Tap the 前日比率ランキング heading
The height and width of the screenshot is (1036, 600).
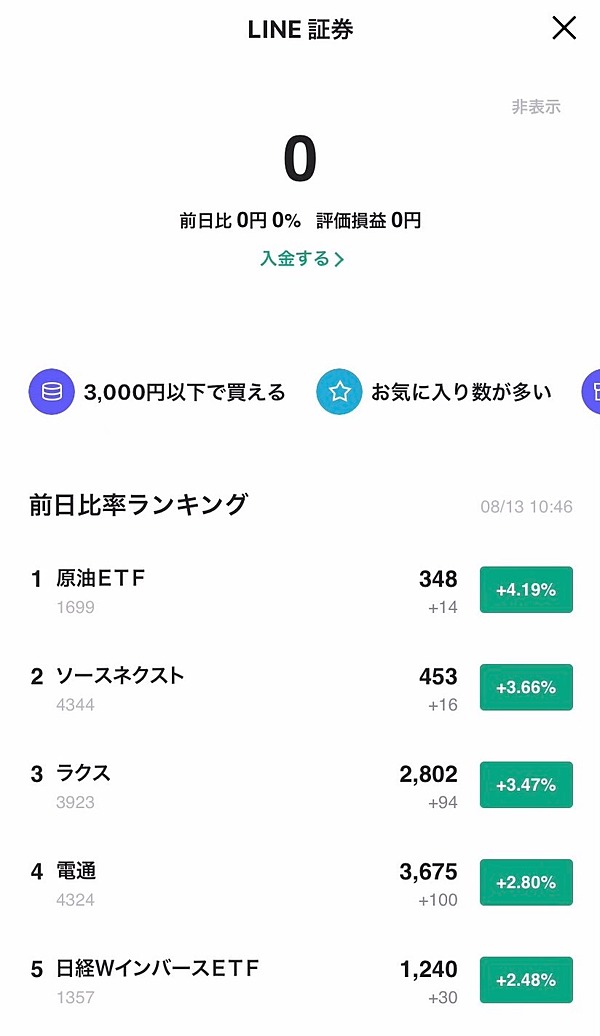pos(138,505)
